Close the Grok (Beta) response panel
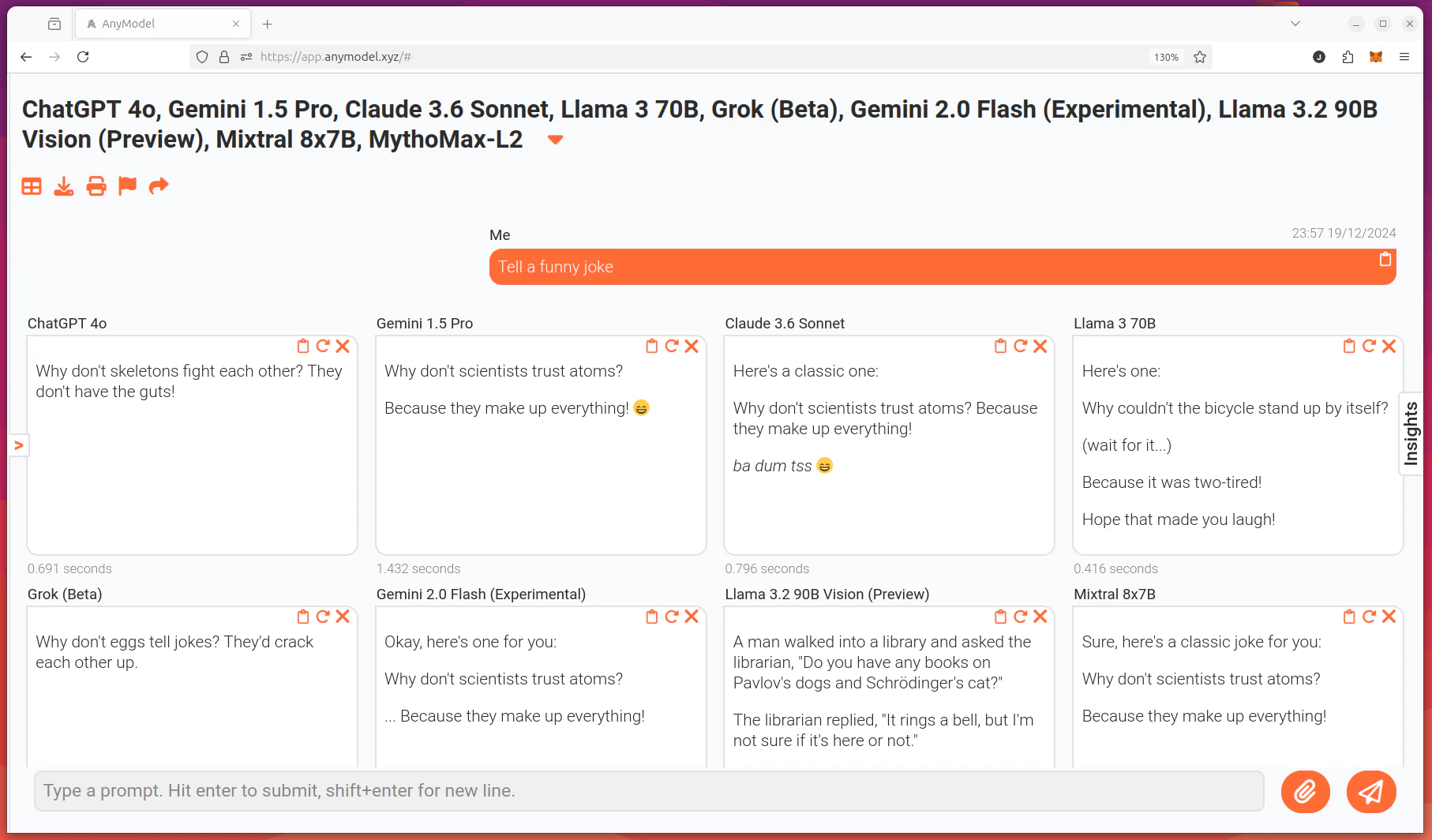The width and height of the screenshot is (1432, 840). (343, 617)
